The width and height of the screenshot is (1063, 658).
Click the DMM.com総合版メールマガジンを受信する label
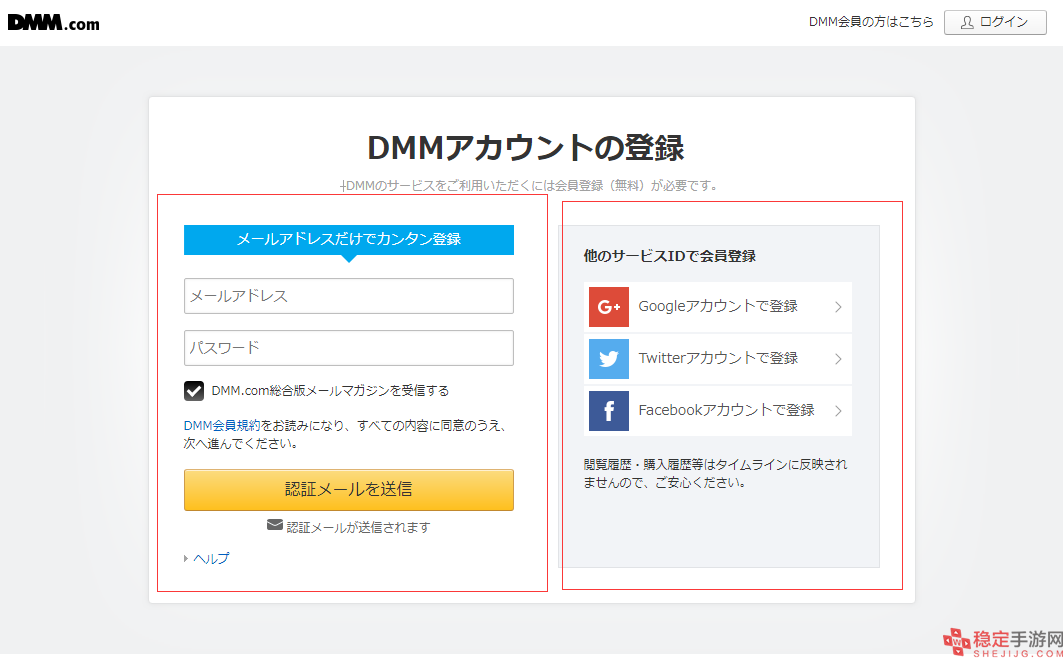tap(330, 391)
